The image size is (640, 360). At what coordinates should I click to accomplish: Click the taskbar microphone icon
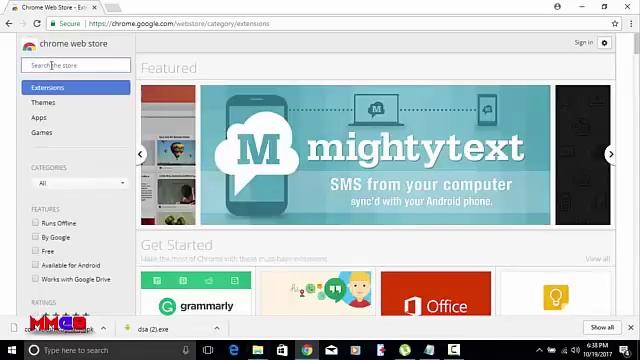pos(186,350)
